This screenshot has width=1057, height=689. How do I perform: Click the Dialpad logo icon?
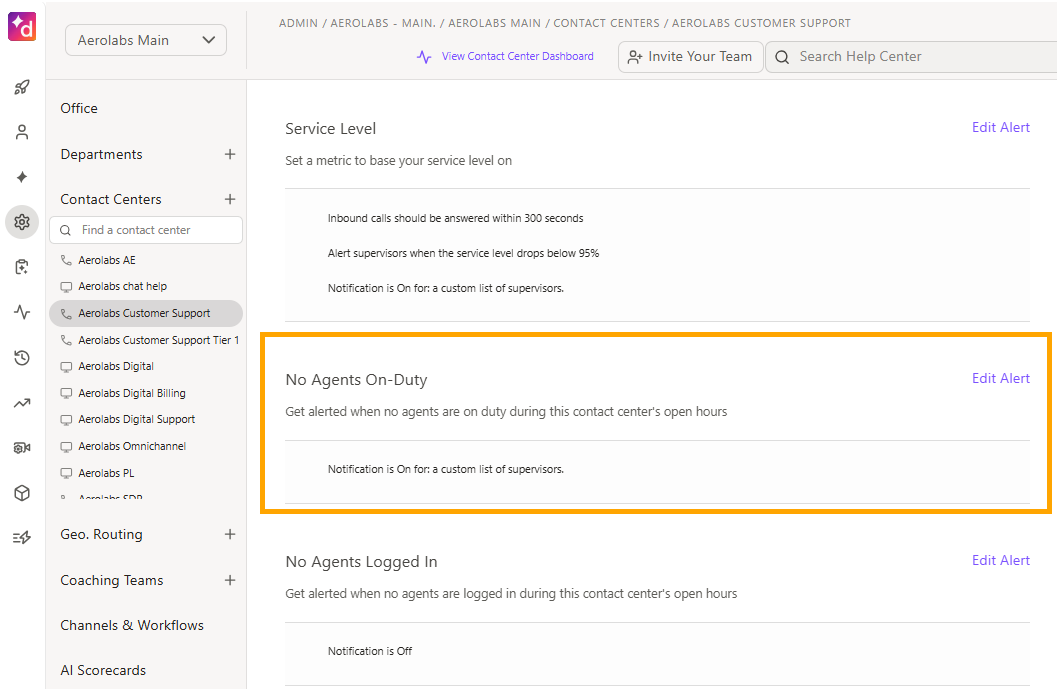click(22, 26)
